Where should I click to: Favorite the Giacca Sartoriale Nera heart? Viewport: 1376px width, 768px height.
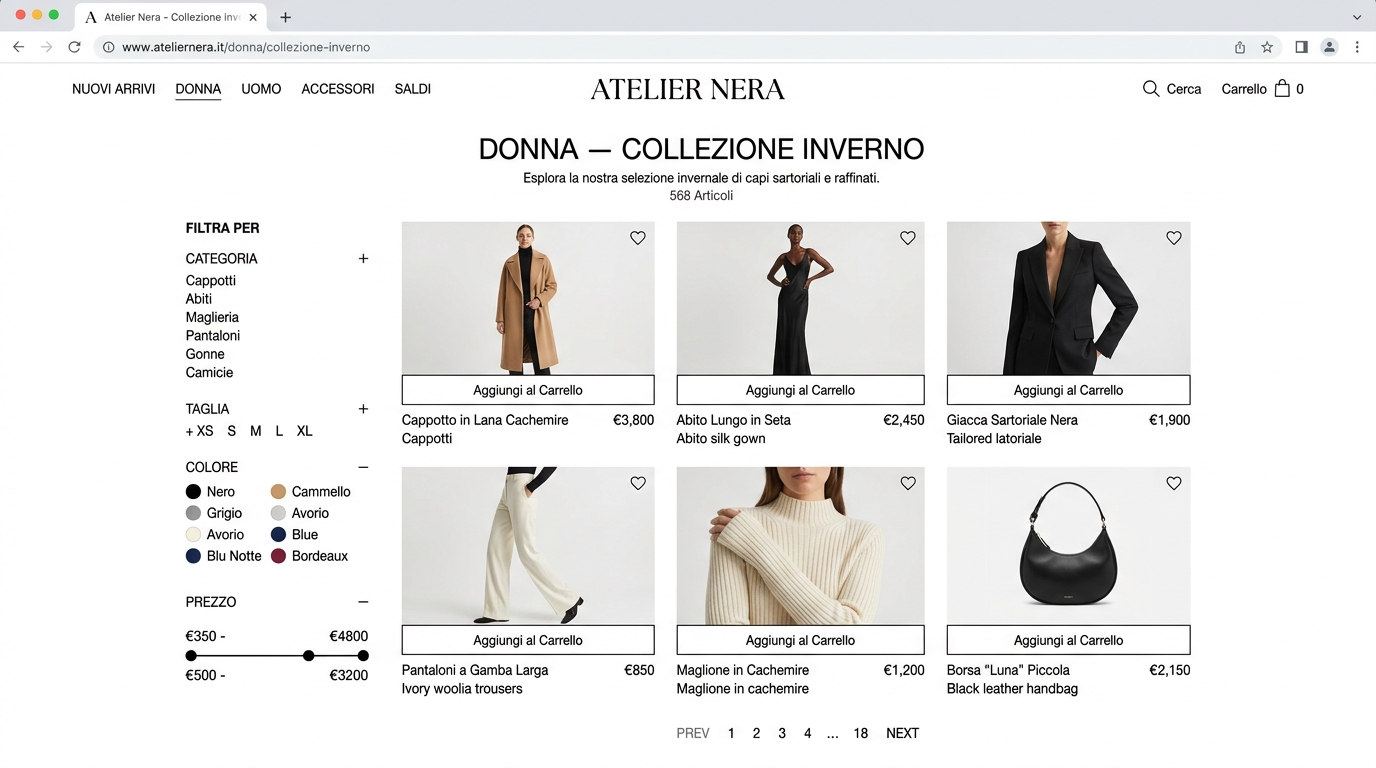[x=1174, y=238]
